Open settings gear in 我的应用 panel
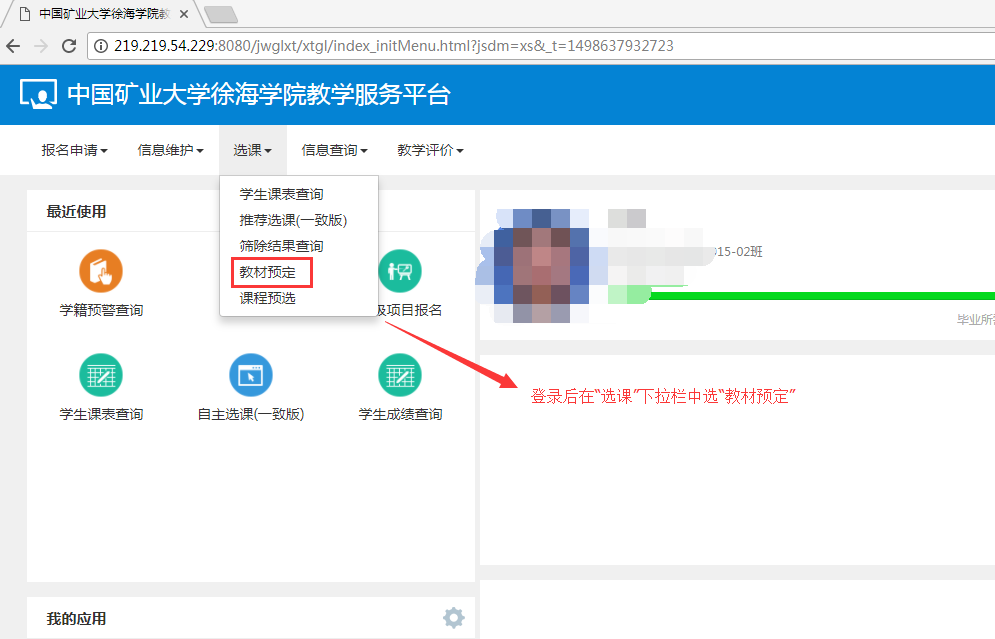 [x=454, y=617]
